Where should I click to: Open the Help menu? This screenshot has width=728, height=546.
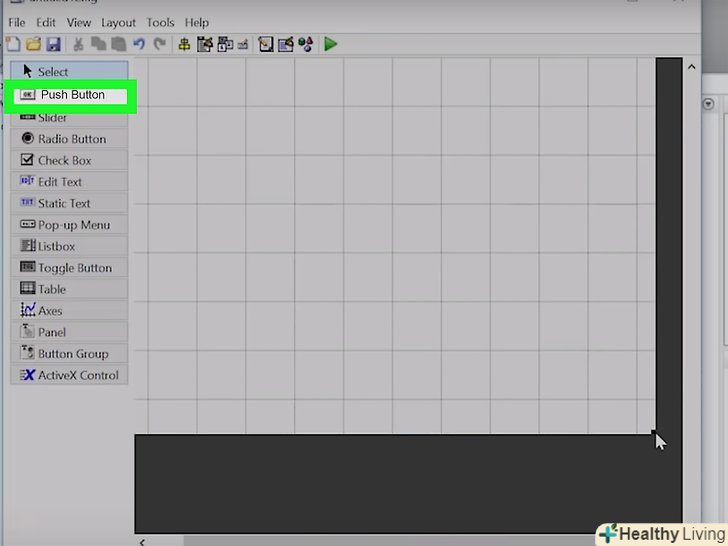pyautogui.click(x=197, y=22)
